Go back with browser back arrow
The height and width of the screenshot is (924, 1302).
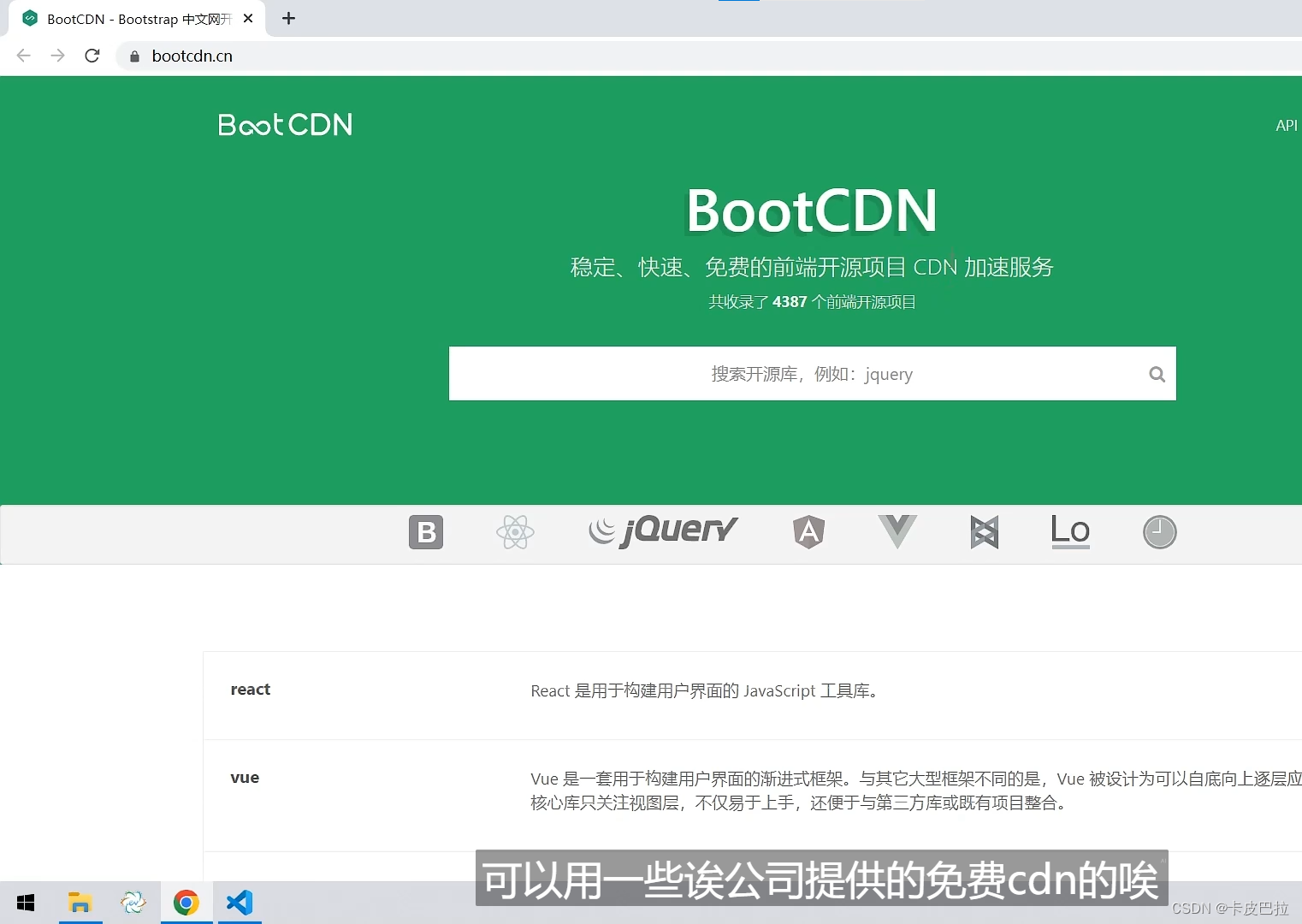(23, 56)
